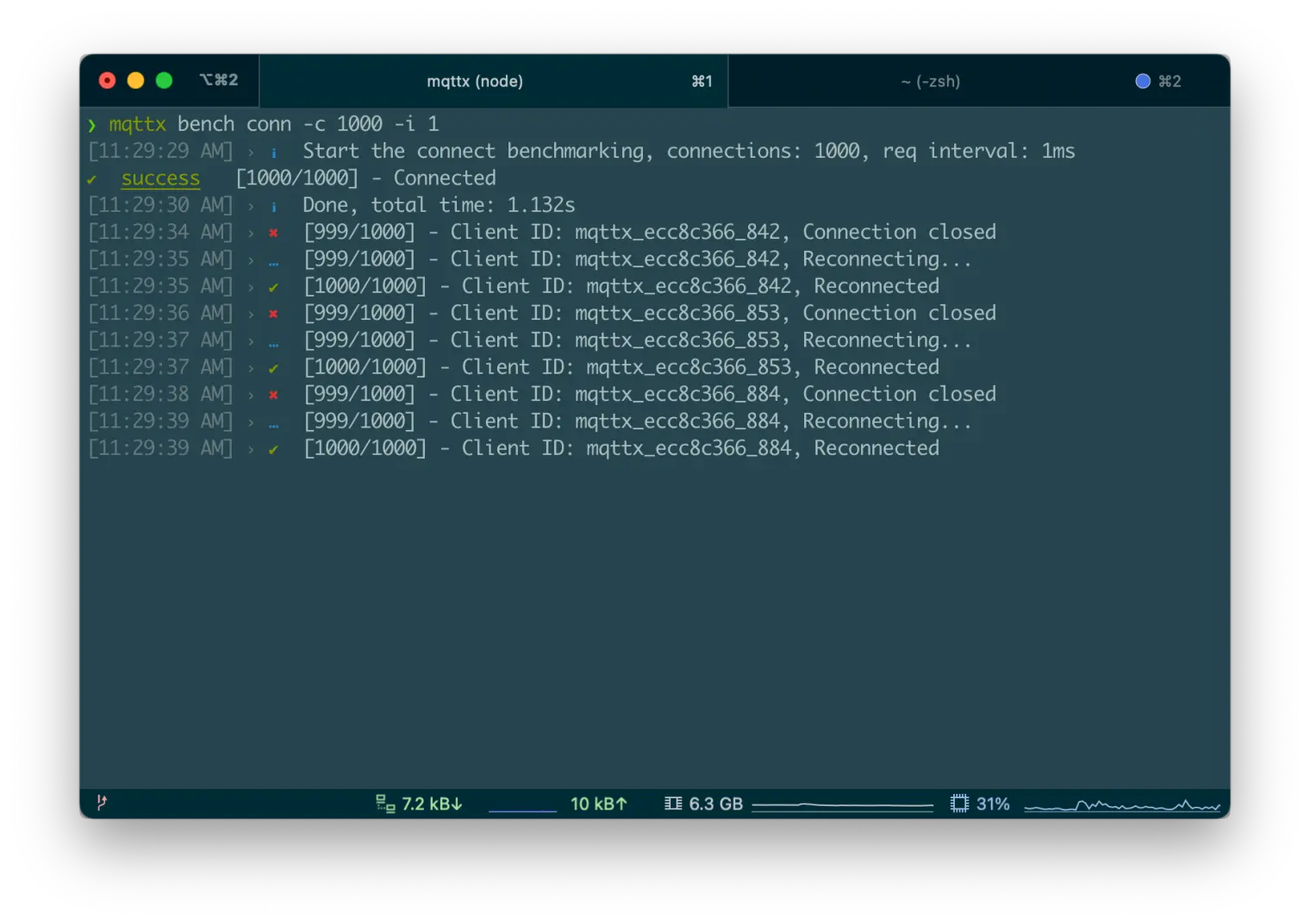Click the blue info icon on the benchmarking line
Viewport: 1310px width, 924px height.
pyautogui.click(x=273, y=151)
